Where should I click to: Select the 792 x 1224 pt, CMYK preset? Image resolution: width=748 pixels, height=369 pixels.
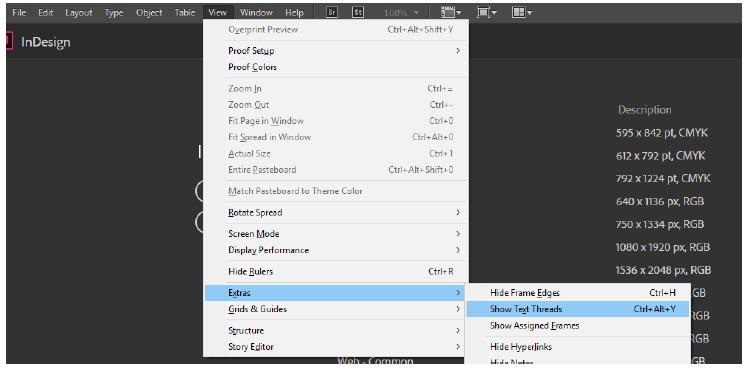coord(663,179)
